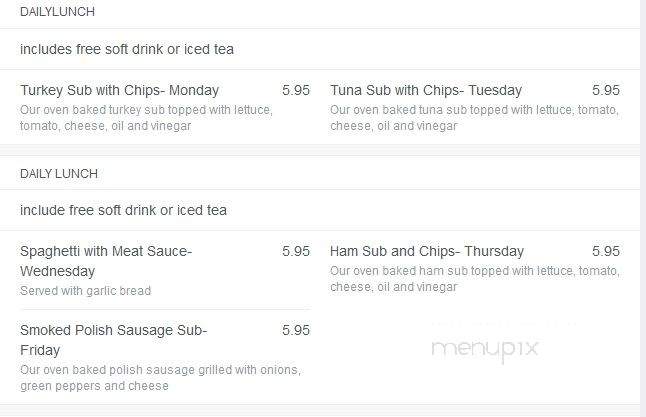The width and height of the screenshot is (646, 417).
Task: Click the menupix watermark logo
Action: [485, 350]
